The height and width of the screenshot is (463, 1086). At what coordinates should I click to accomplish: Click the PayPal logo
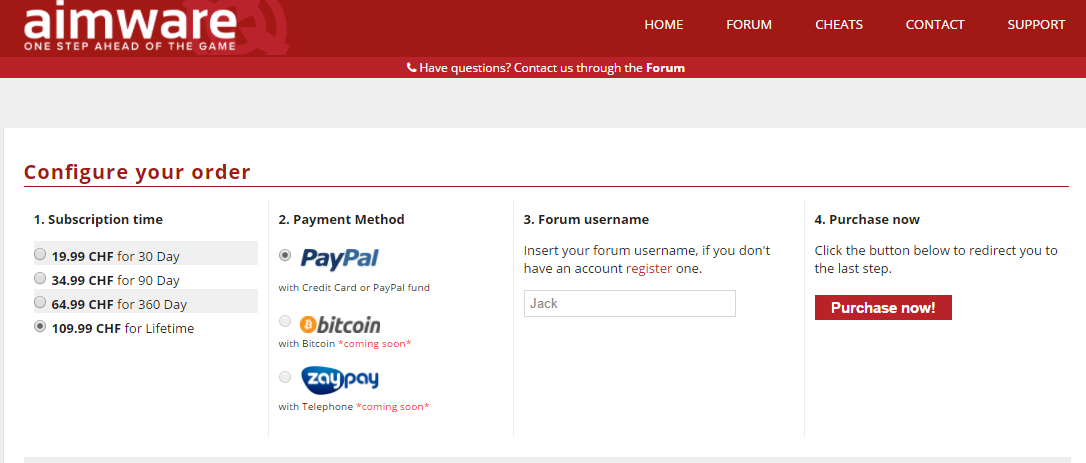coord(339,259)
